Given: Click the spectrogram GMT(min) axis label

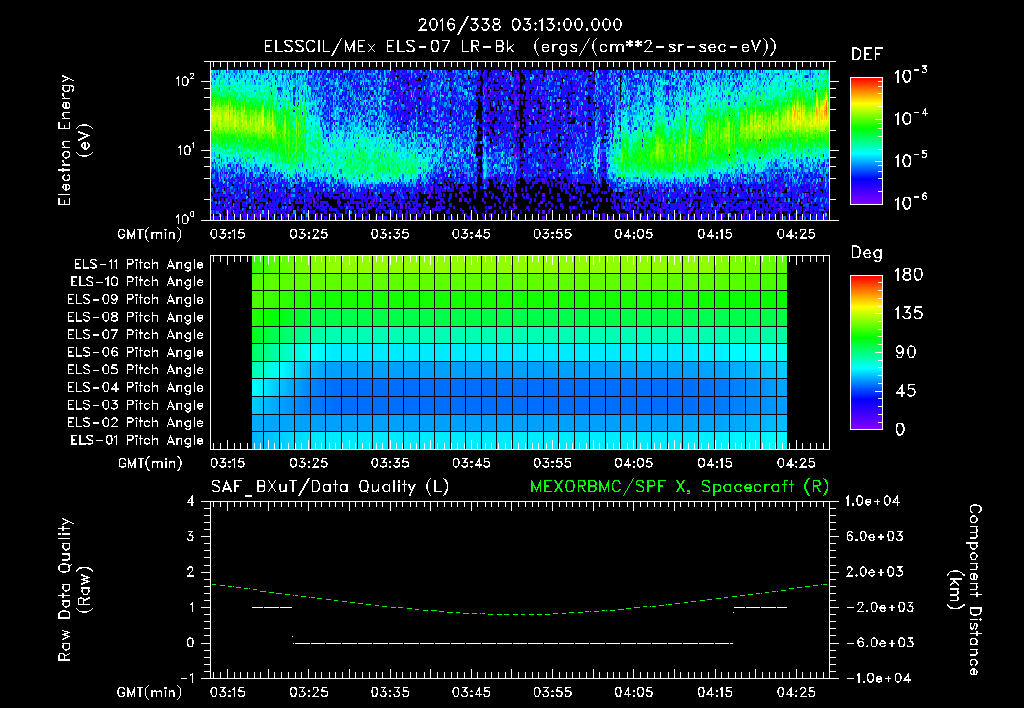Looking at the screenshot, I should [150, 234].
